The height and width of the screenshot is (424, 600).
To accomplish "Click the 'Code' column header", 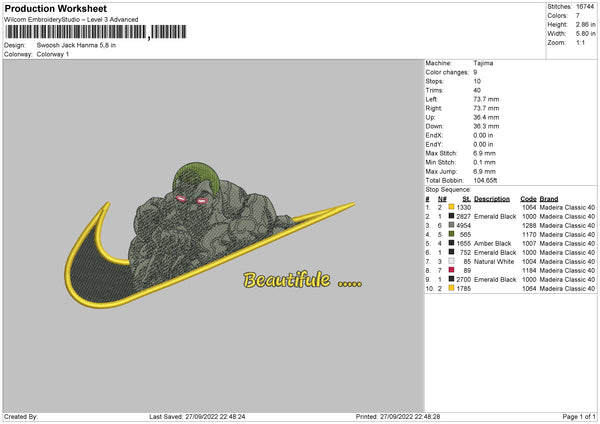I will [528, 199].
